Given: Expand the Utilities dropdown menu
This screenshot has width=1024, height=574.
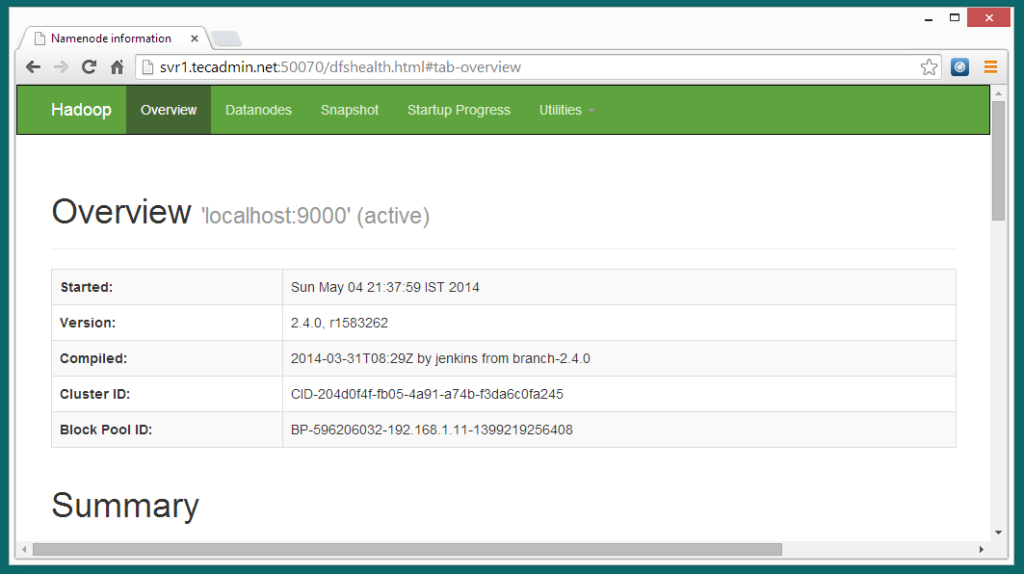Looking at the screenshot, I should (x=566, y=110).
